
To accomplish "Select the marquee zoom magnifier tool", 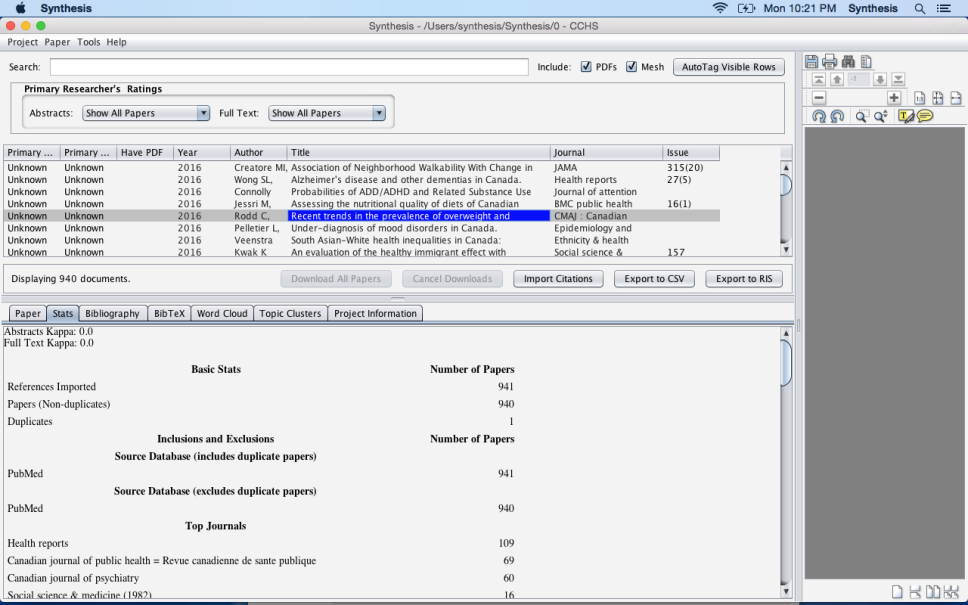I will point(861,116).
